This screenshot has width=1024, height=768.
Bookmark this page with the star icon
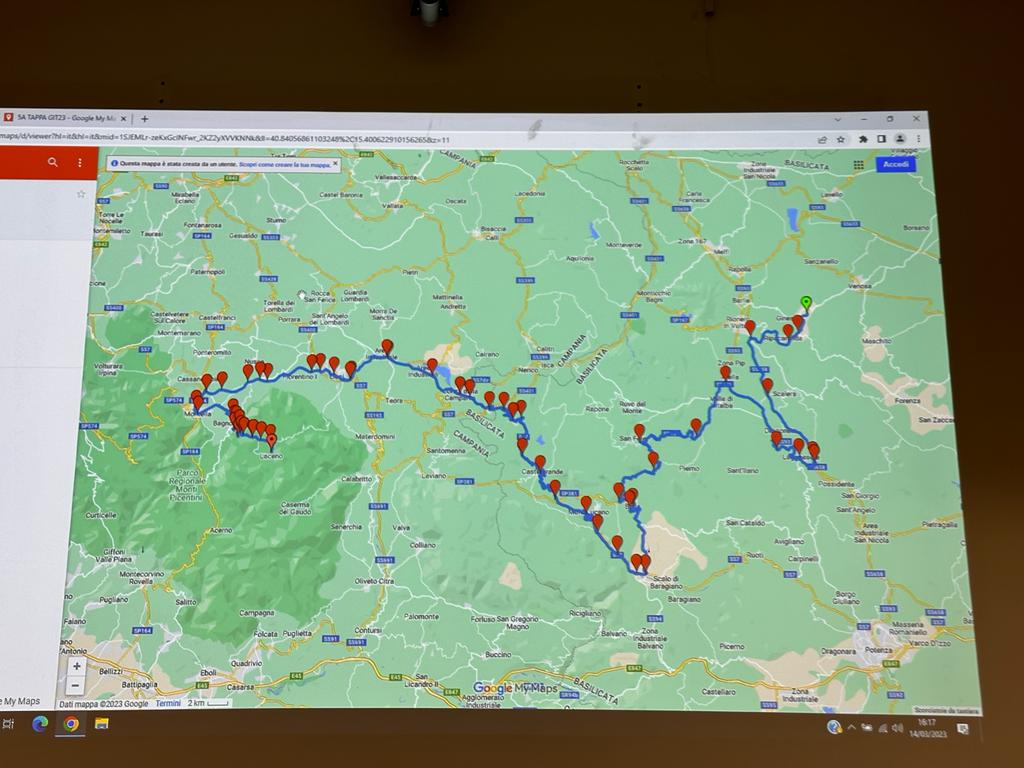[x=841, y=139]
